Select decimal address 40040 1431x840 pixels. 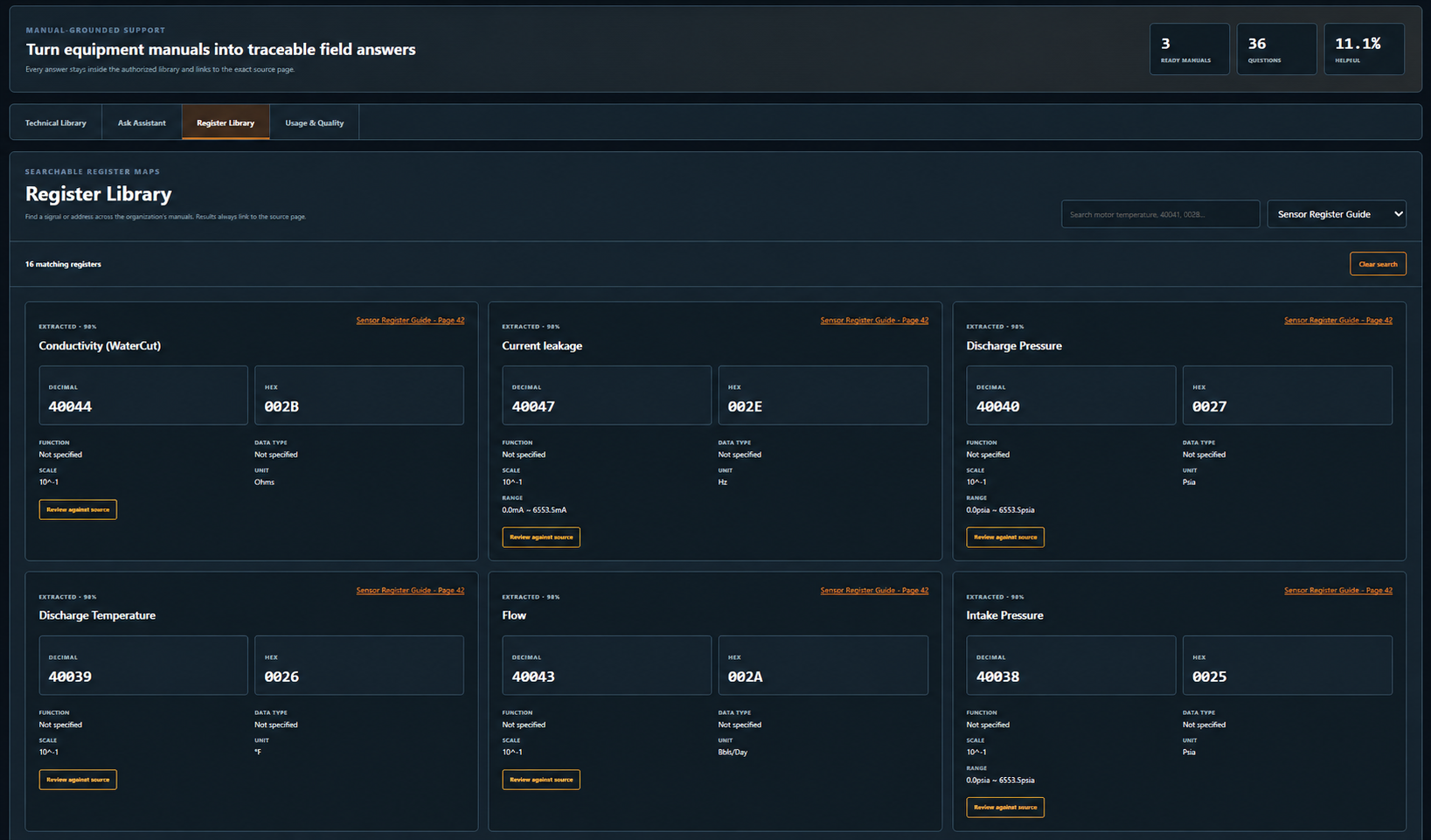[997, 406]
